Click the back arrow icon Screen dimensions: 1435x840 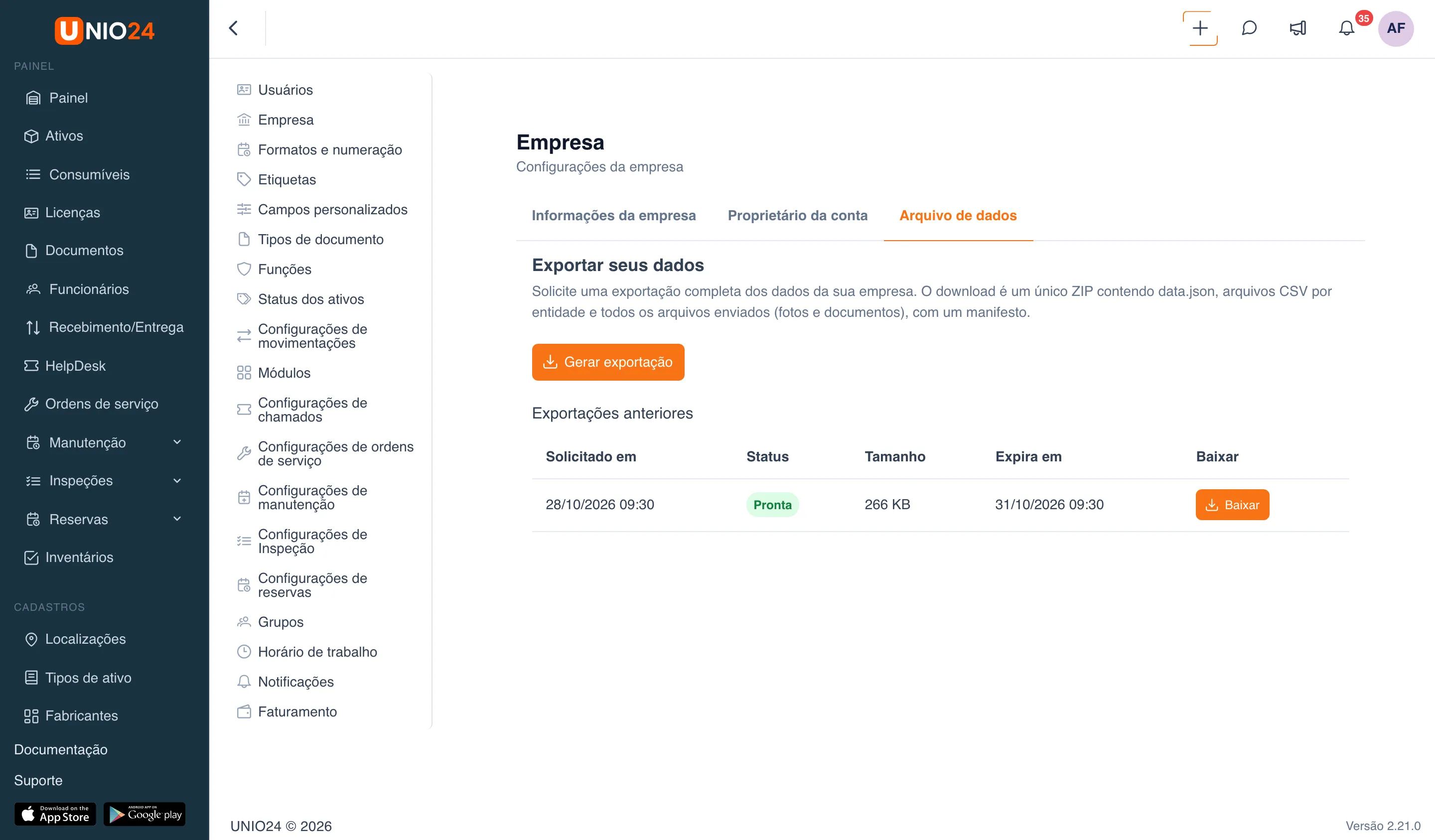click(x=234, y=28)
